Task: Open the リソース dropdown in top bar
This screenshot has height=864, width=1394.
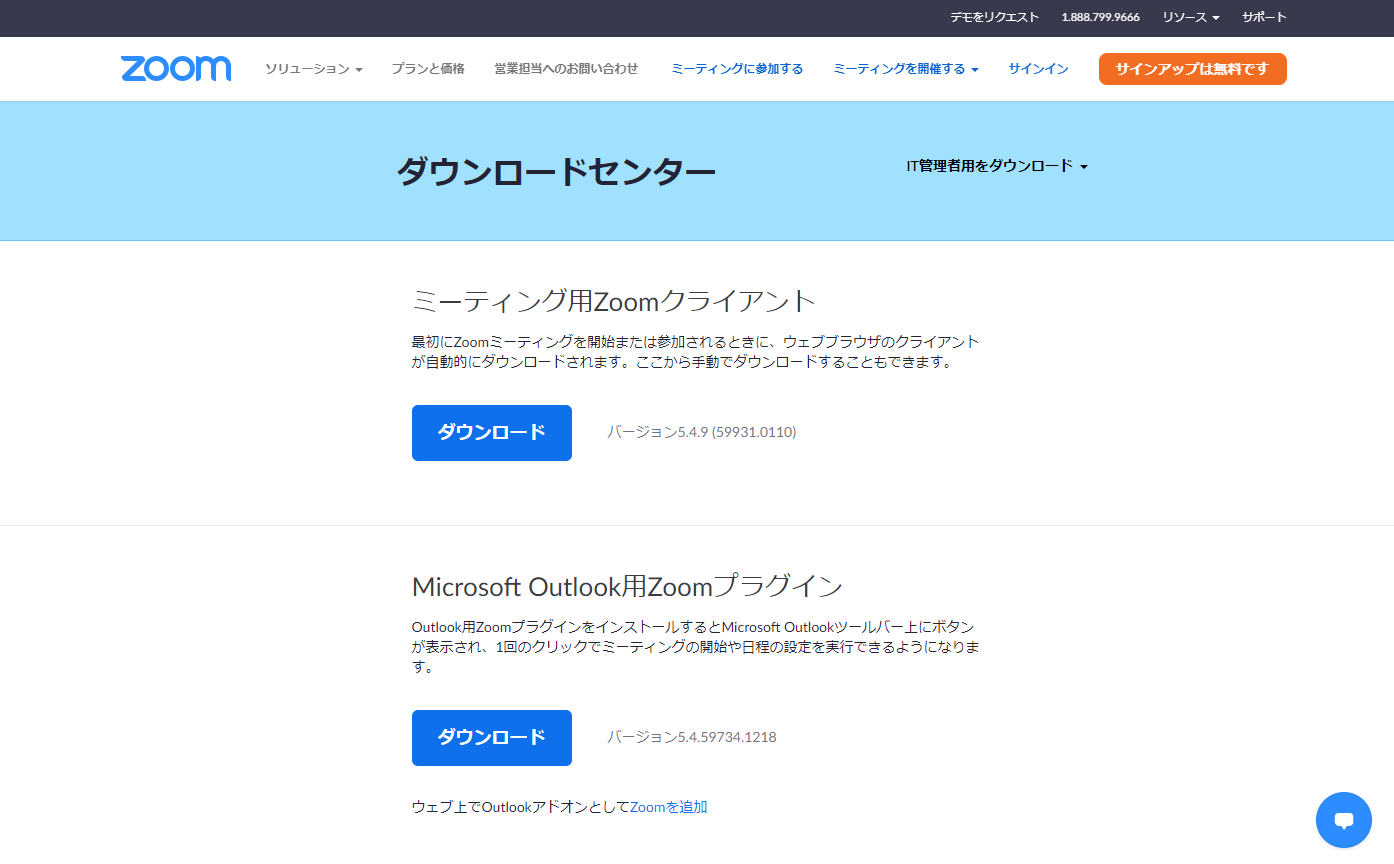Action: click(1190, 17)
